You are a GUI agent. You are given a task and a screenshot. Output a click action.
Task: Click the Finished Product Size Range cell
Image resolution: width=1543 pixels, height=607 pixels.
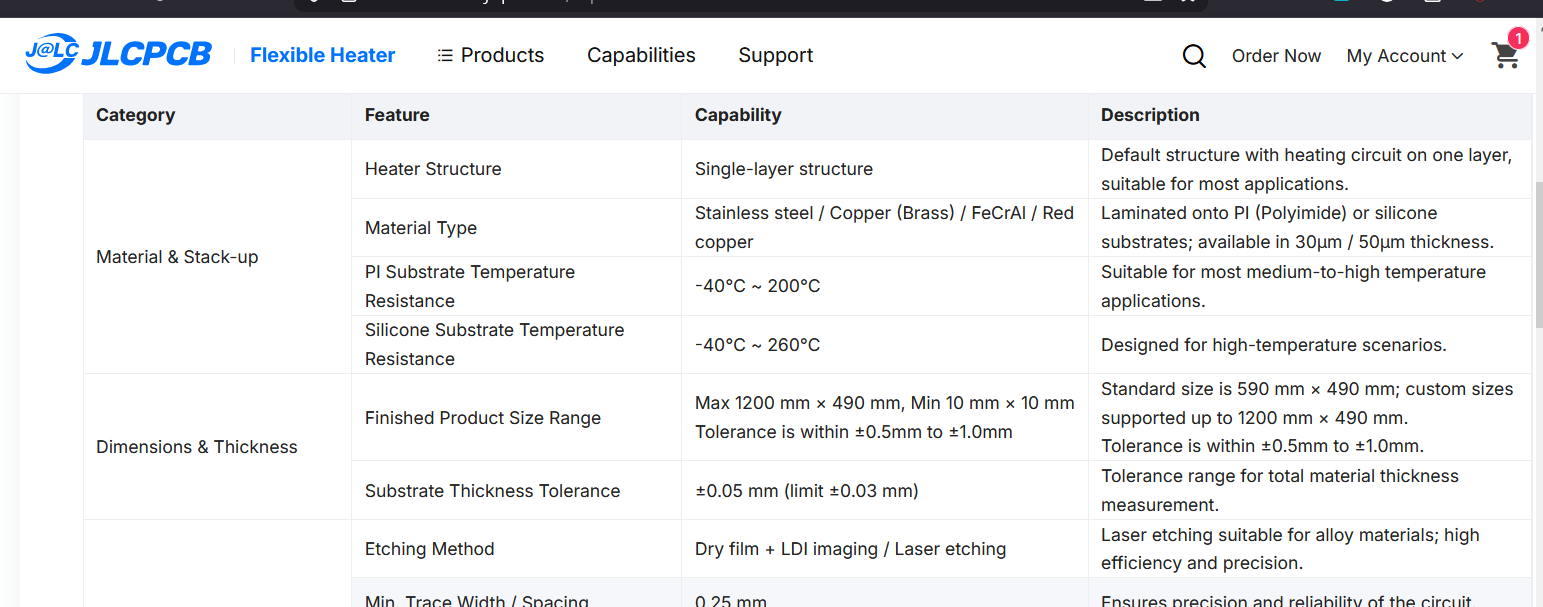[x=482, y=418]
